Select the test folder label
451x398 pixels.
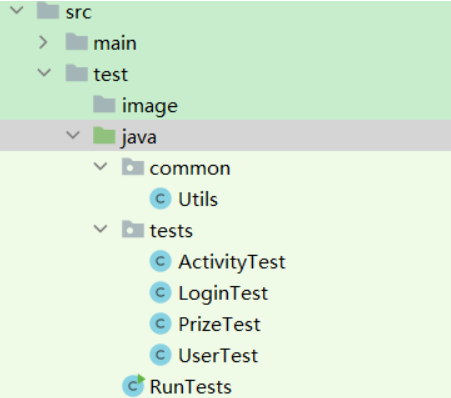pos(111,74)
